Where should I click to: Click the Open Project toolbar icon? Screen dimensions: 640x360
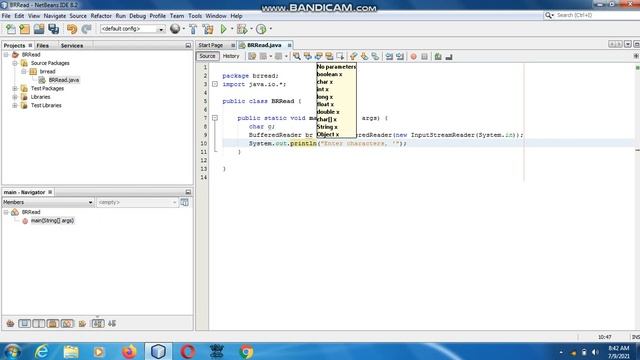39,29
